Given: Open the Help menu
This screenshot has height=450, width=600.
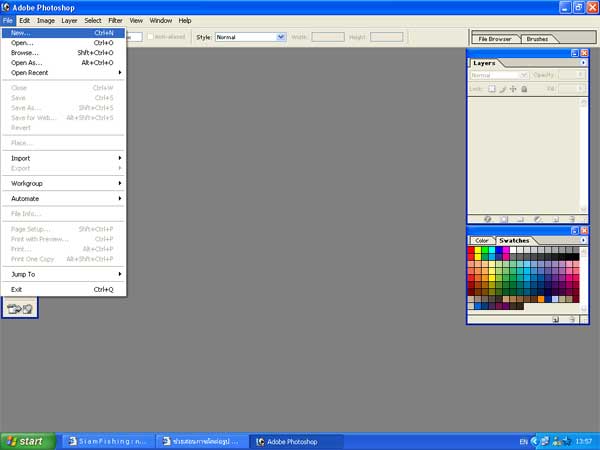Looking at the screenshot, I should [185, 21].
